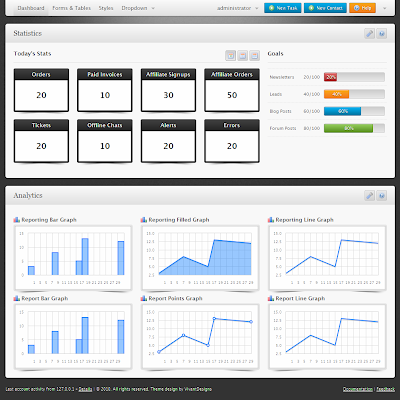The width and height of the screenshot is (400, 400).
Task: Click the Reporting Line Graph chart icon
Action: [271, 220]
